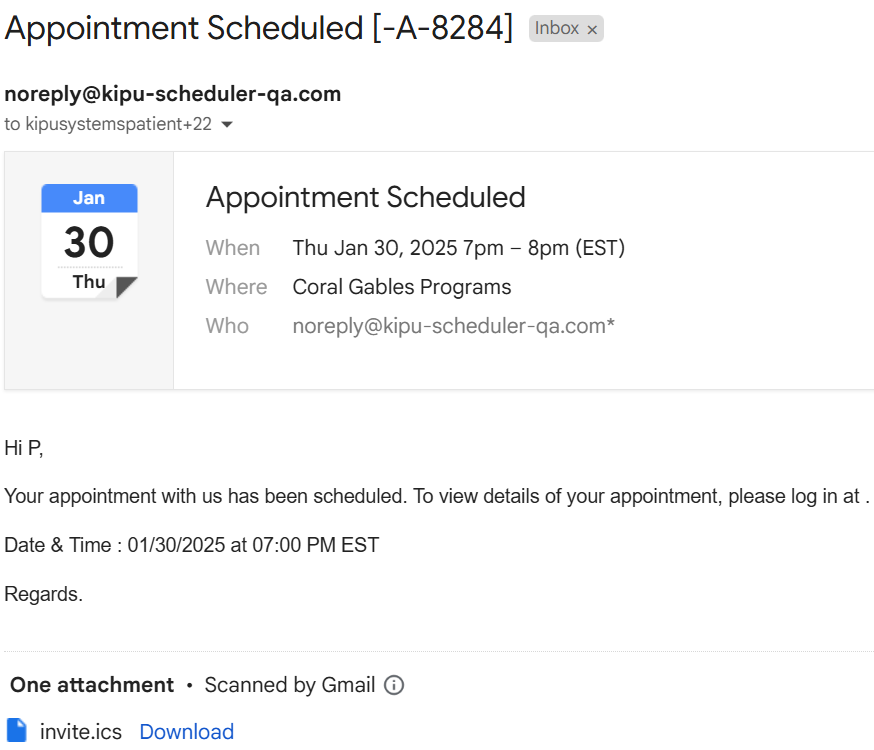Click the Who attendee email in event card

point(453,326)
